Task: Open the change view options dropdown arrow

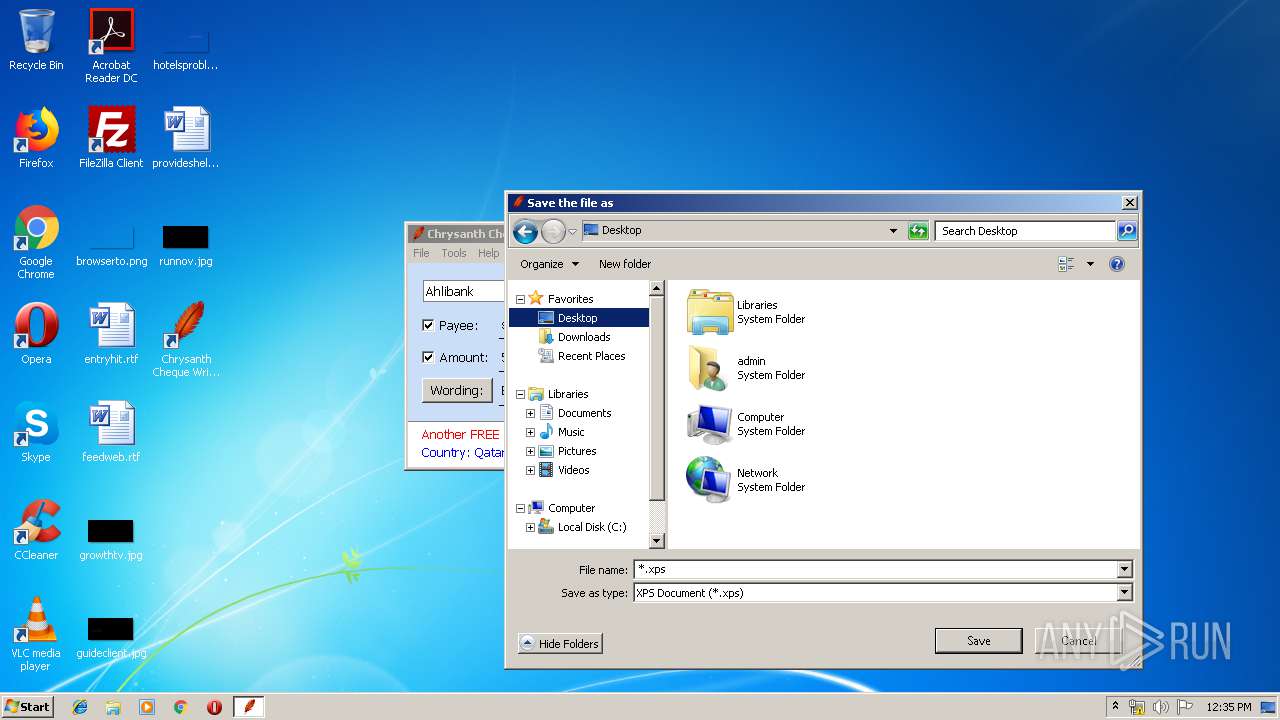Action: click(1090, 264)
